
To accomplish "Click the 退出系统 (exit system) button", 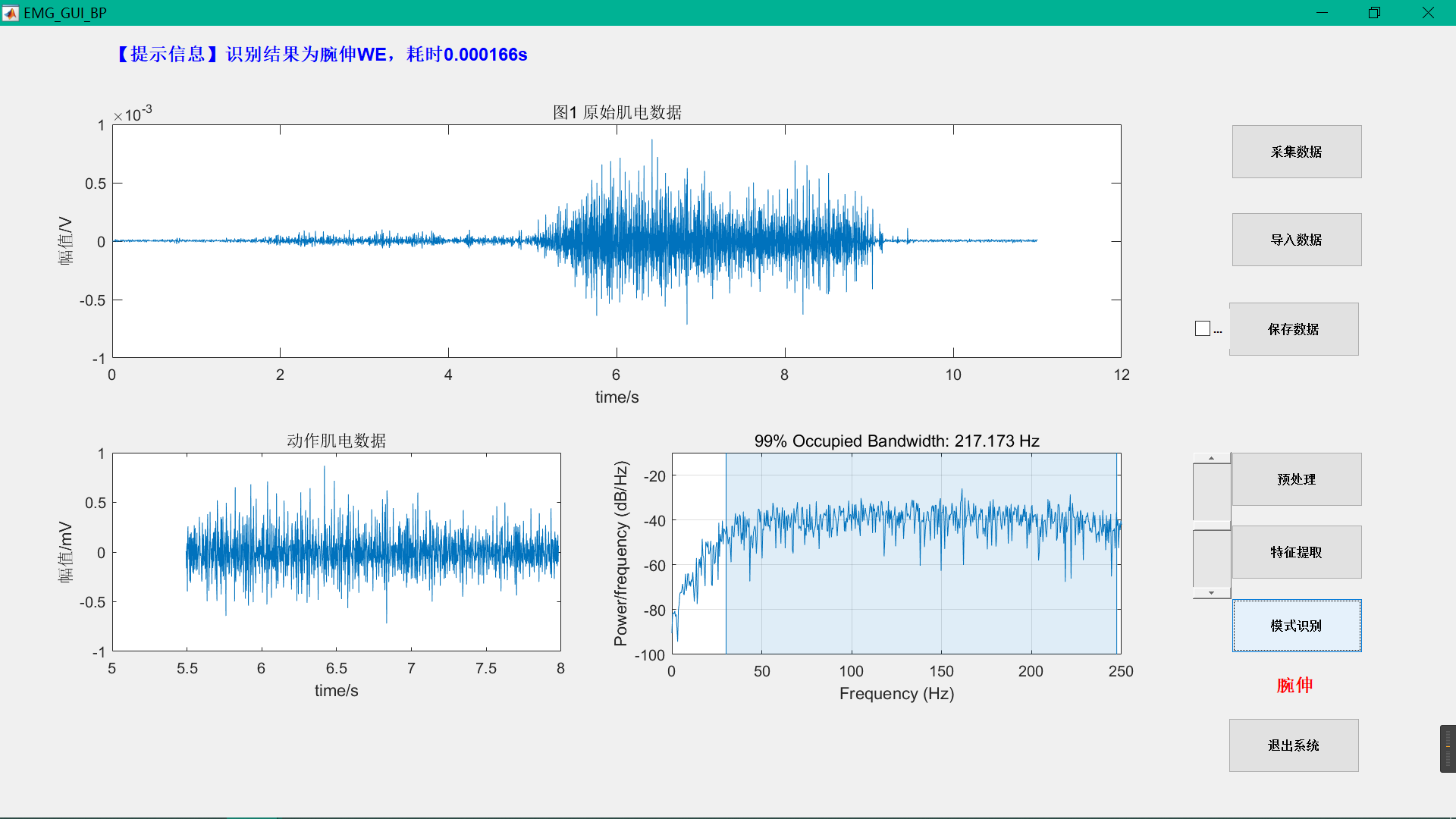I will point(1293,745).
